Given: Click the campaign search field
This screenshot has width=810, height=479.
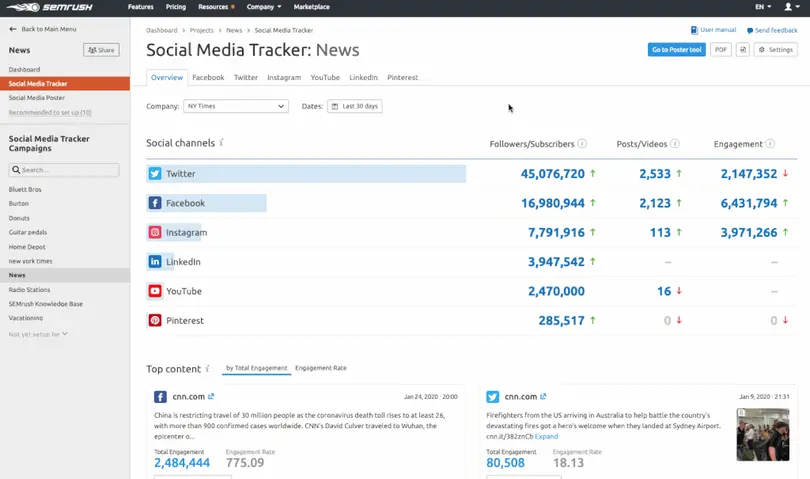Looking at the screenshot, I should coord(64,170).
